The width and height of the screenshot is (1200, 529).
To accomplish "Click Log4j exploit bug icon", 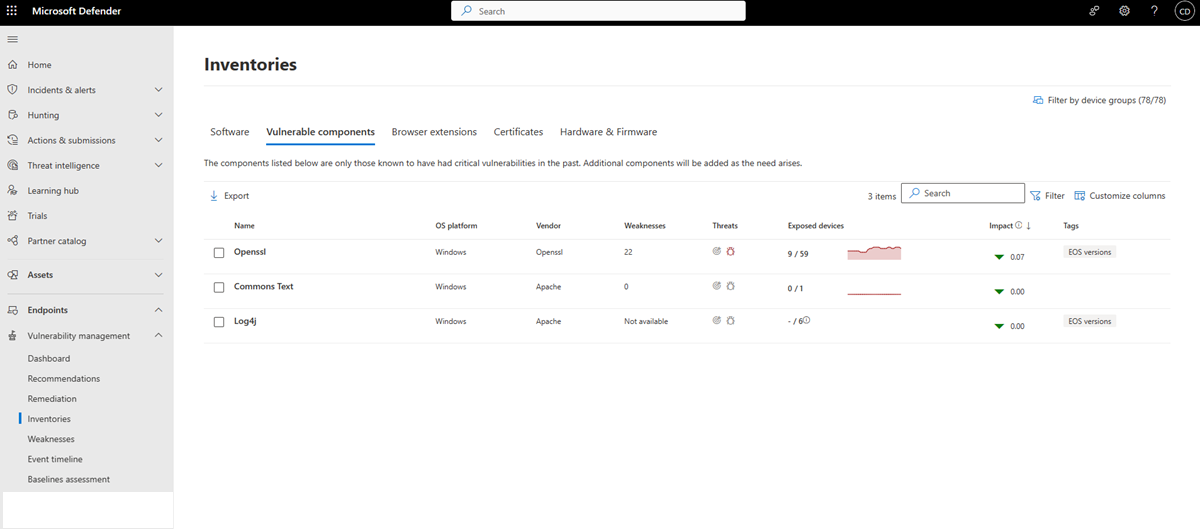I will 731,321.
